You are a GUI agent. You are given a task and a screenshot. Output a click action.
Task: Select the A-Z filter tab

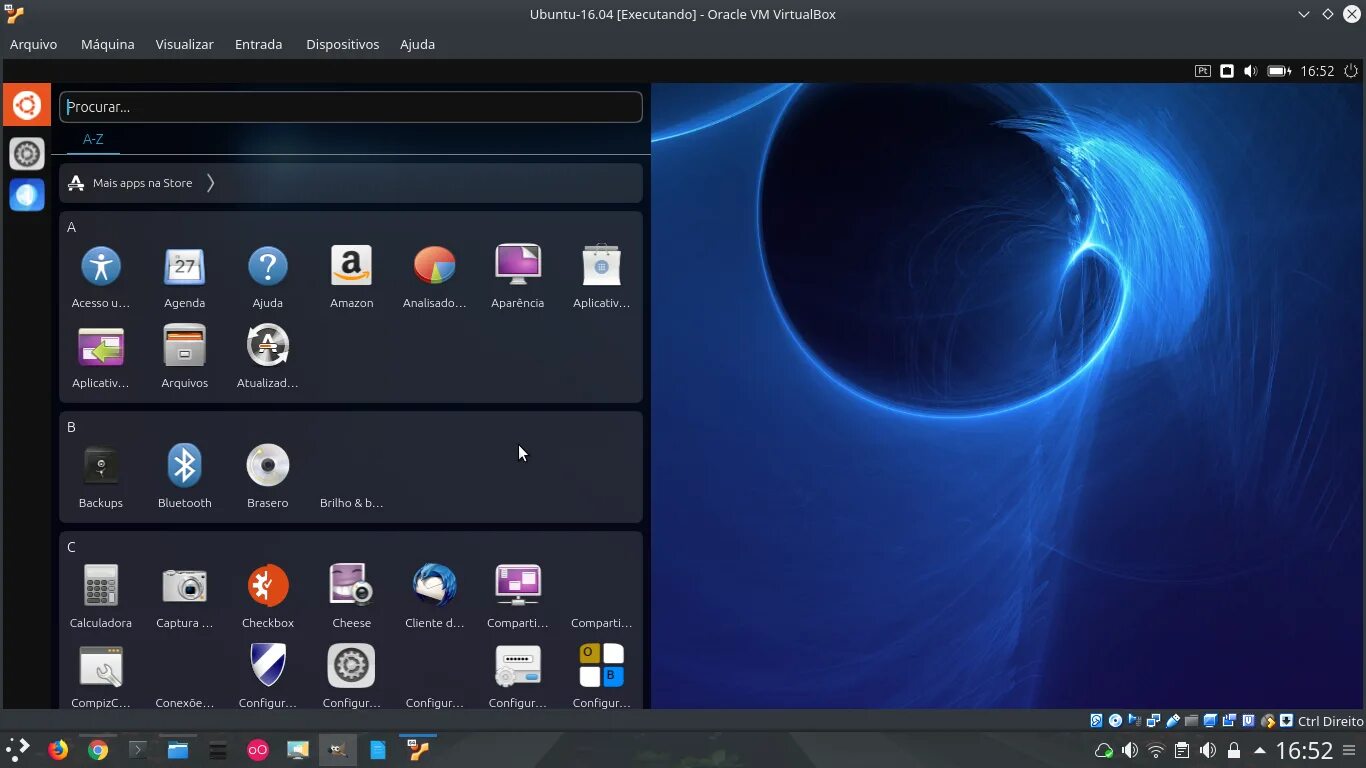click(x=93, y=139)
